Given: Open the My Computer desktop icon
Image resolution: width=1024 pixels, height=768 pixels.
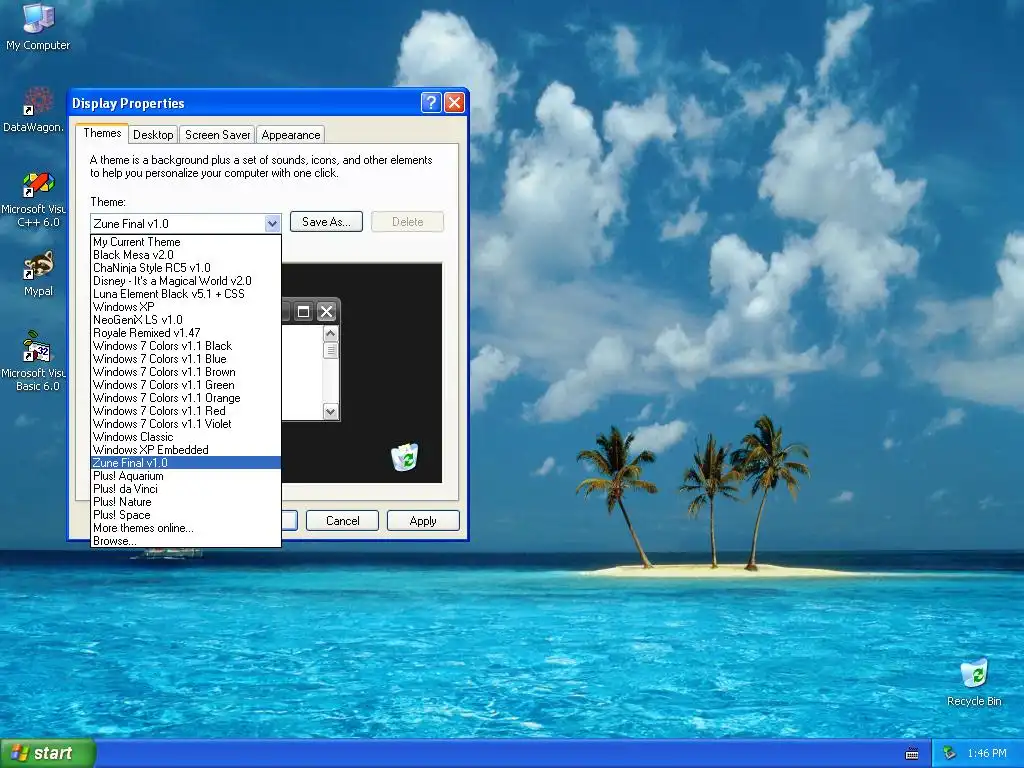Looking at the screenshot, I should [x=38, y=26].
